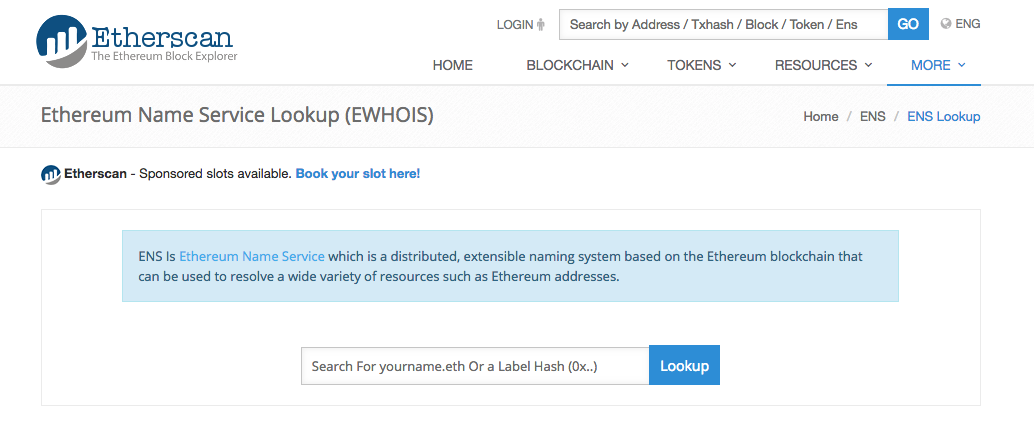Viewport: 1034px width, 421px height.
Task: Expand the TOKENS menu
Action: (701, 65)
